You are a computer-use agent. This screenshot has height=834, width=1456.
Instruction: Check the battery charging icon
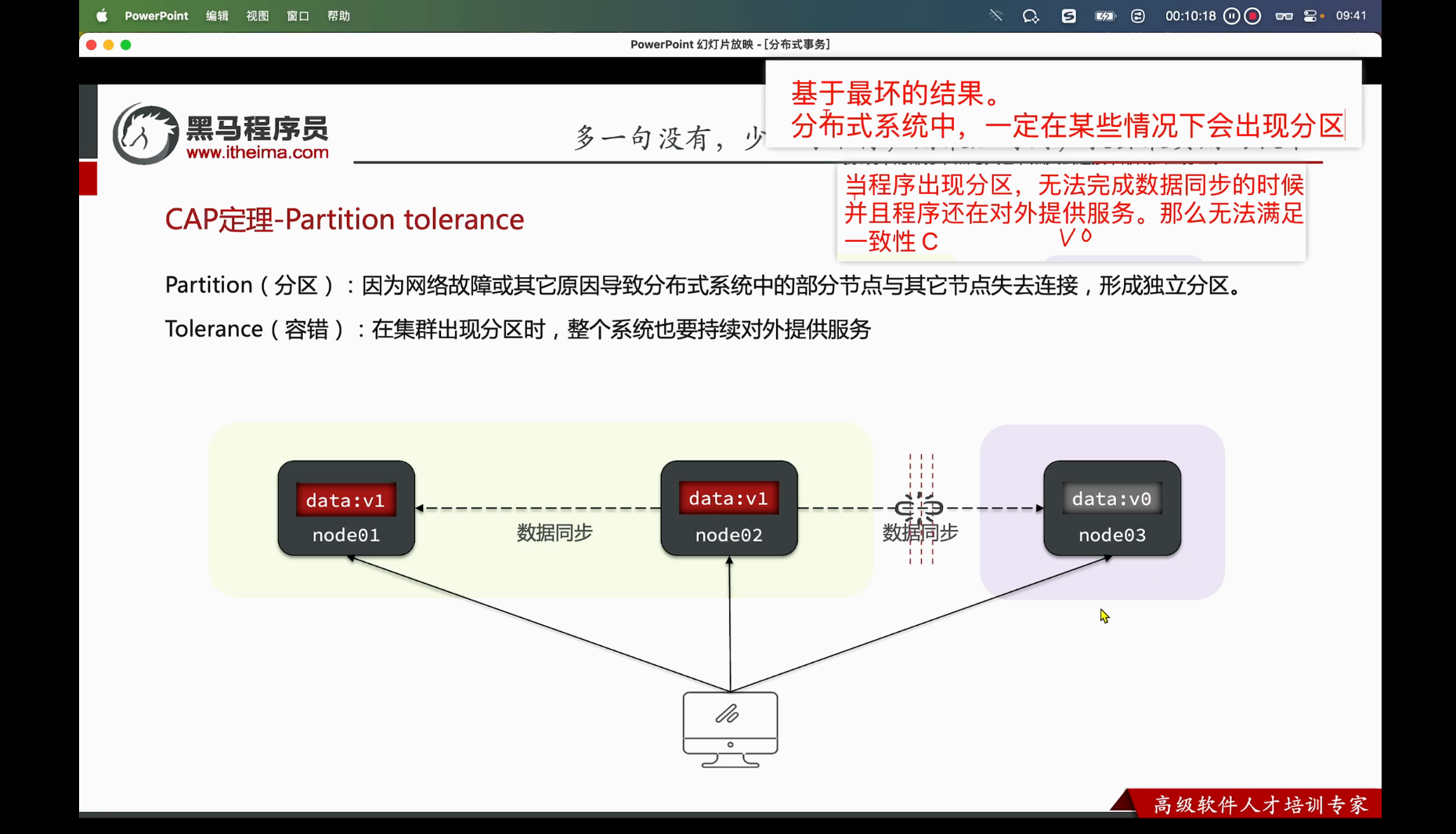click(1104, 16)
